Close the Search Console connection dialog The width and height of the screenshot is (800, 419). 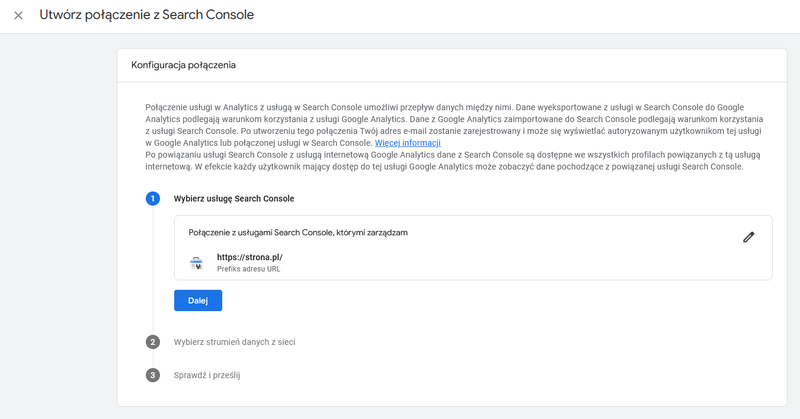pos(18,16)
